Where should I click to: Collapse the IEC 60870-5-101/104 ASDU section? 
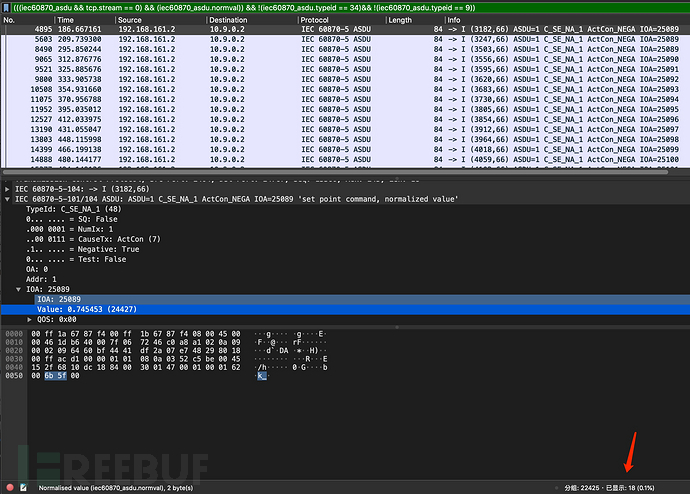(9, 199)
